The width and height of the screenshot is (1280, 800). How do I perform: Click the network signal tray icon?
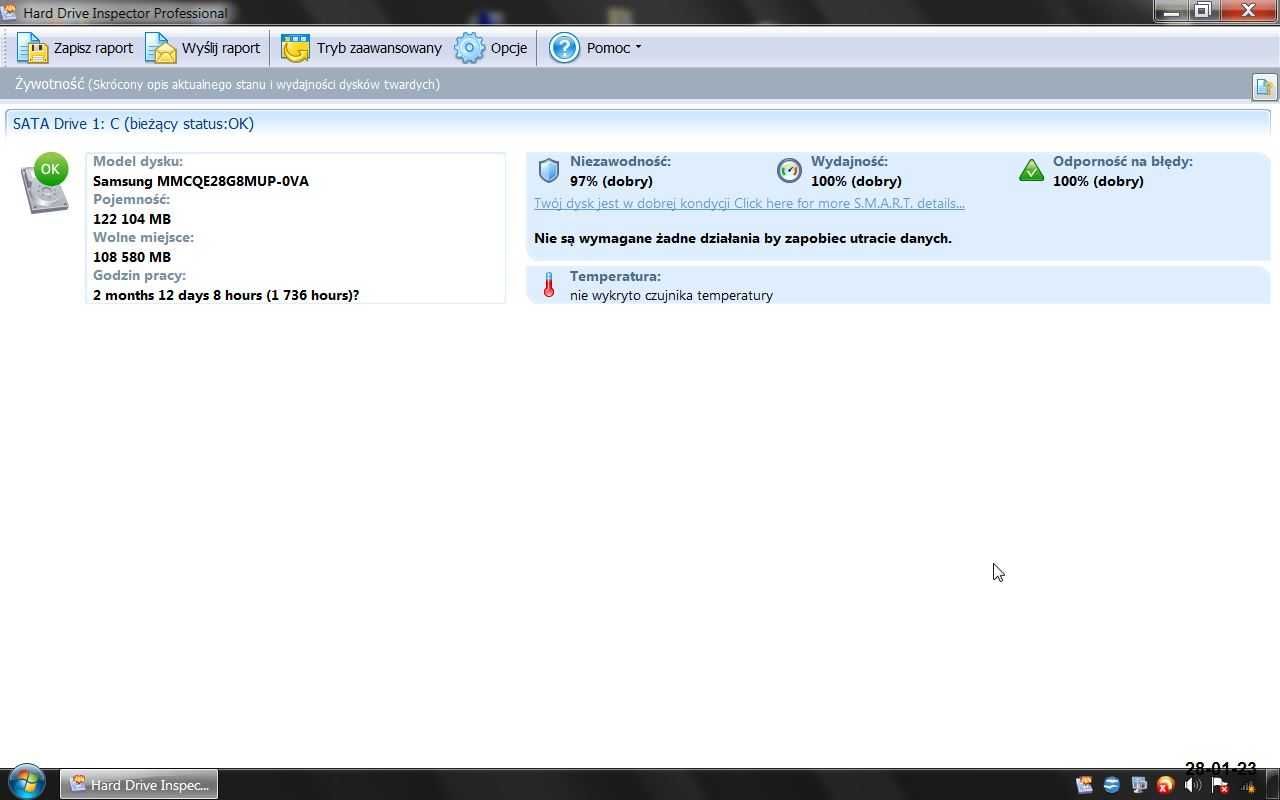1246,786
